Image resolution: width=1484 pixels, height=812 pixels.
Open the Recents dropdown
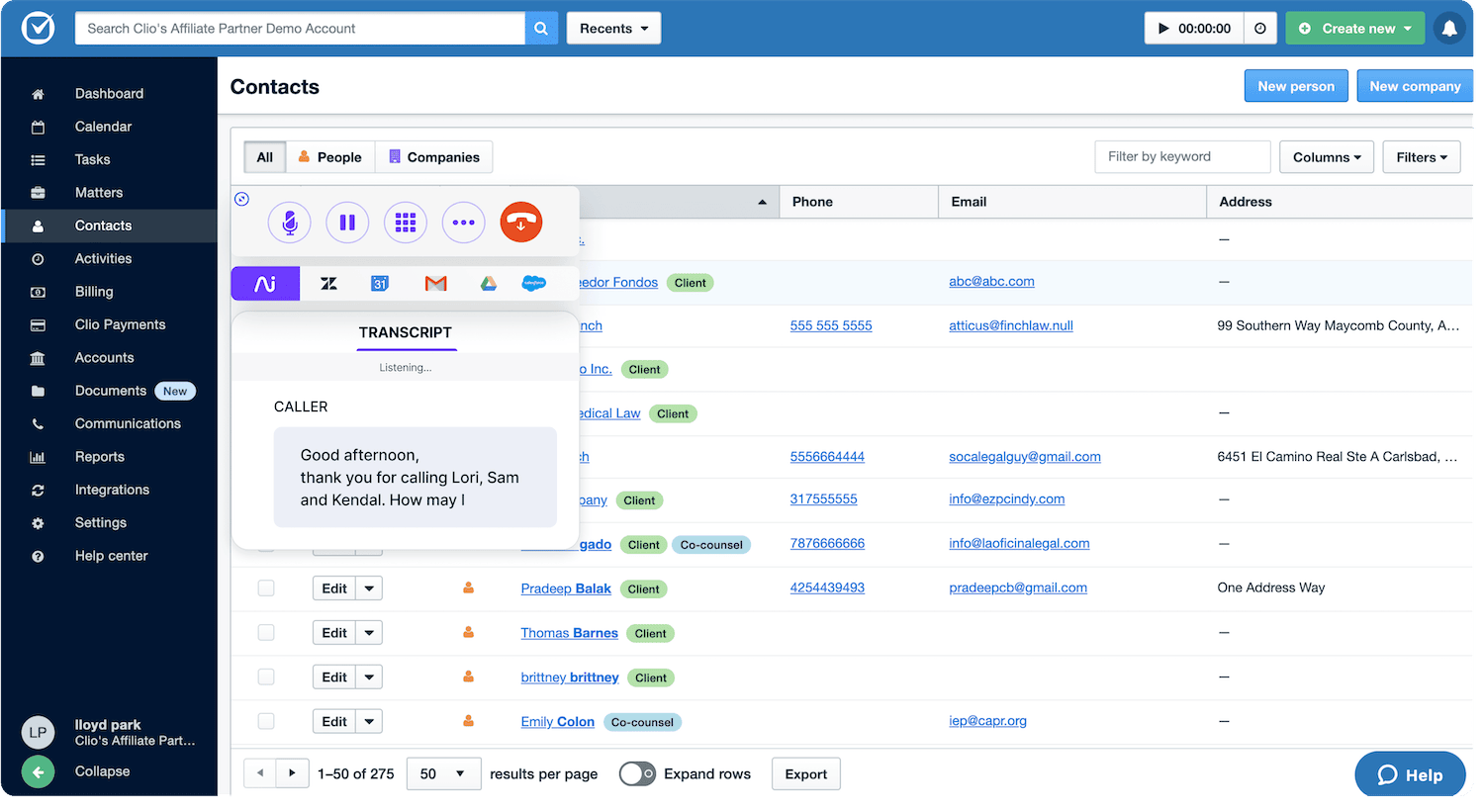coord(612,28)
